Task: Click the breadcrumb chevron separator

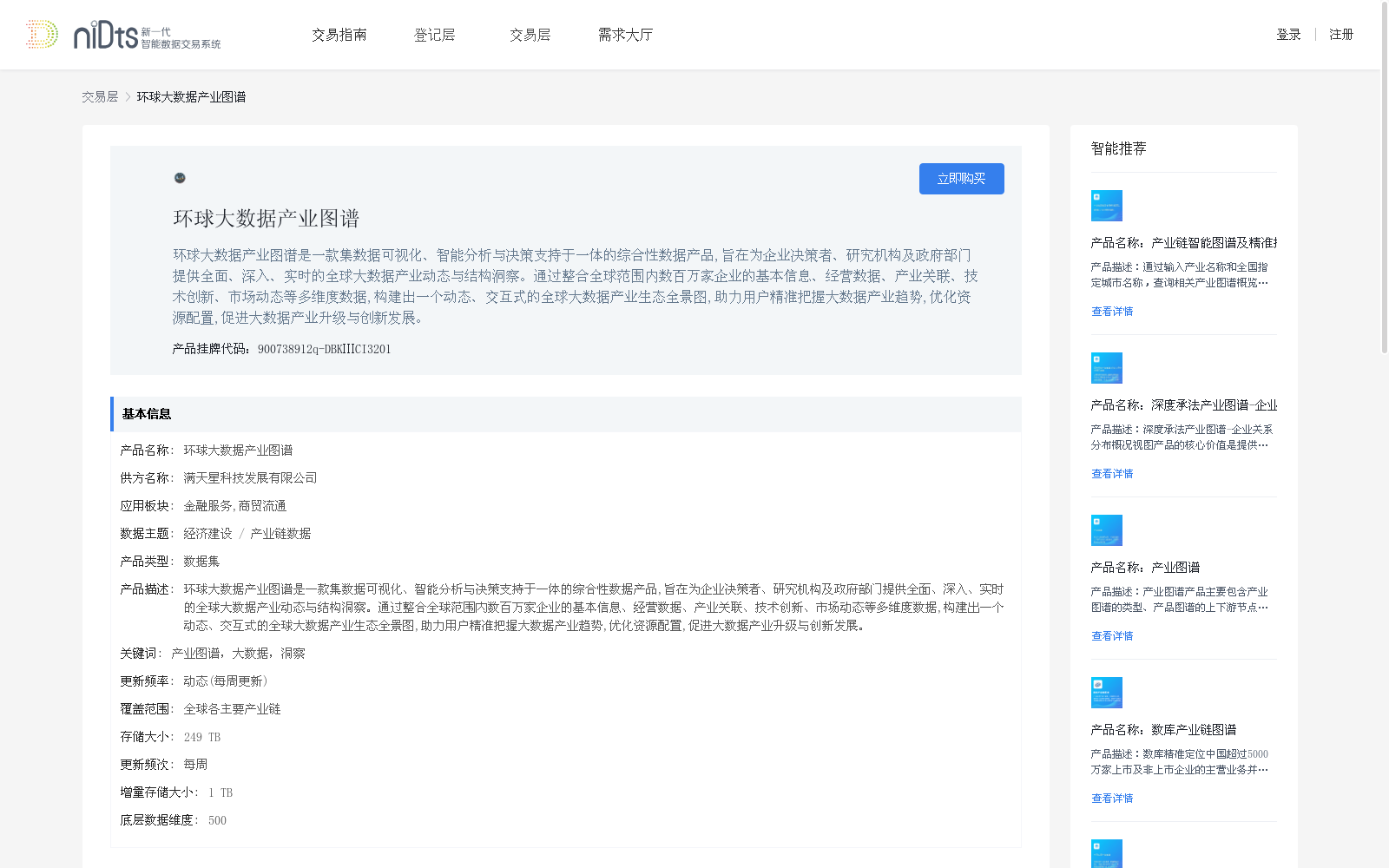Action: click(128, 97)
